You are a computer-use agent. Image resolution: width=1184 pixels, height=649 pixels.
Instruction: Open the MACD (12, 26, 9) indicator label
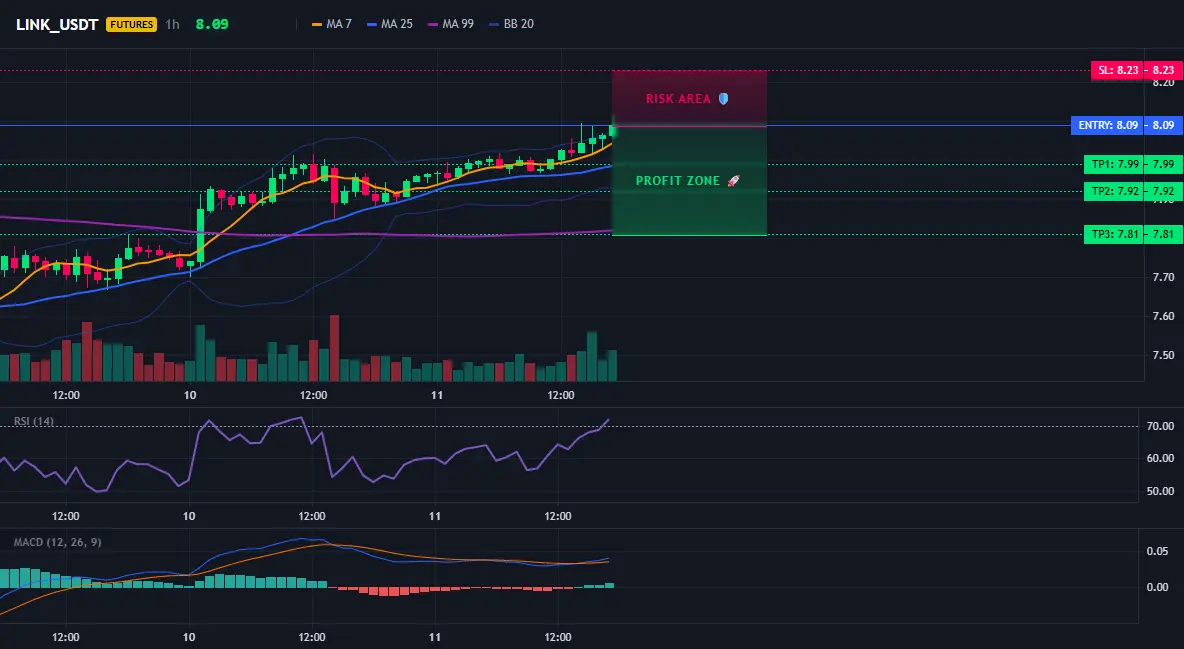click(57, 542)
